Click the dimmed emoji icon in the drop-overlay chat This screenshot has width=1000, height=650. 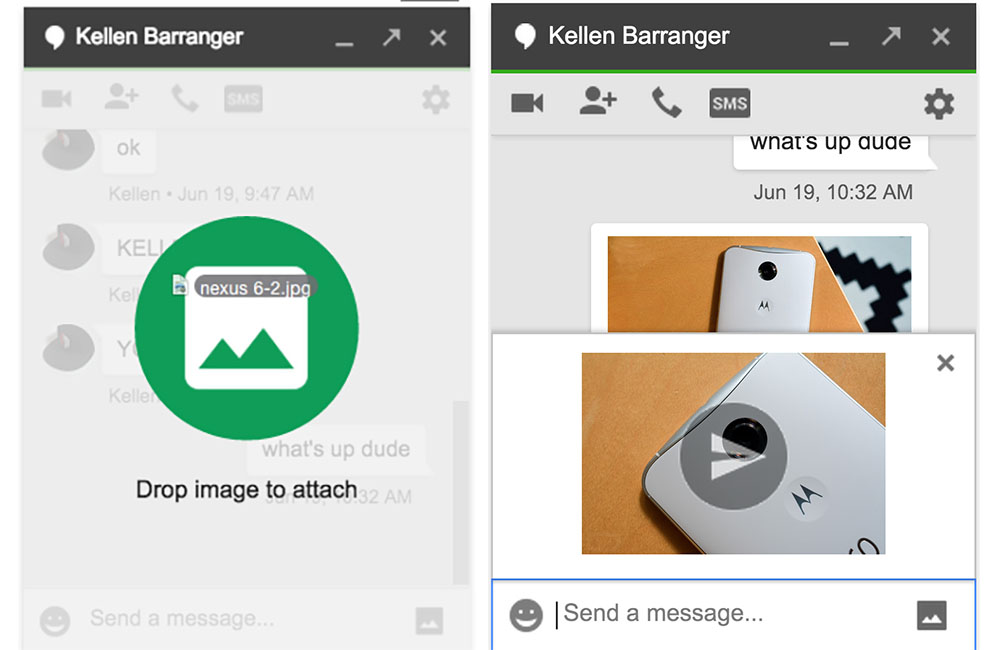[x=55, y=620]
